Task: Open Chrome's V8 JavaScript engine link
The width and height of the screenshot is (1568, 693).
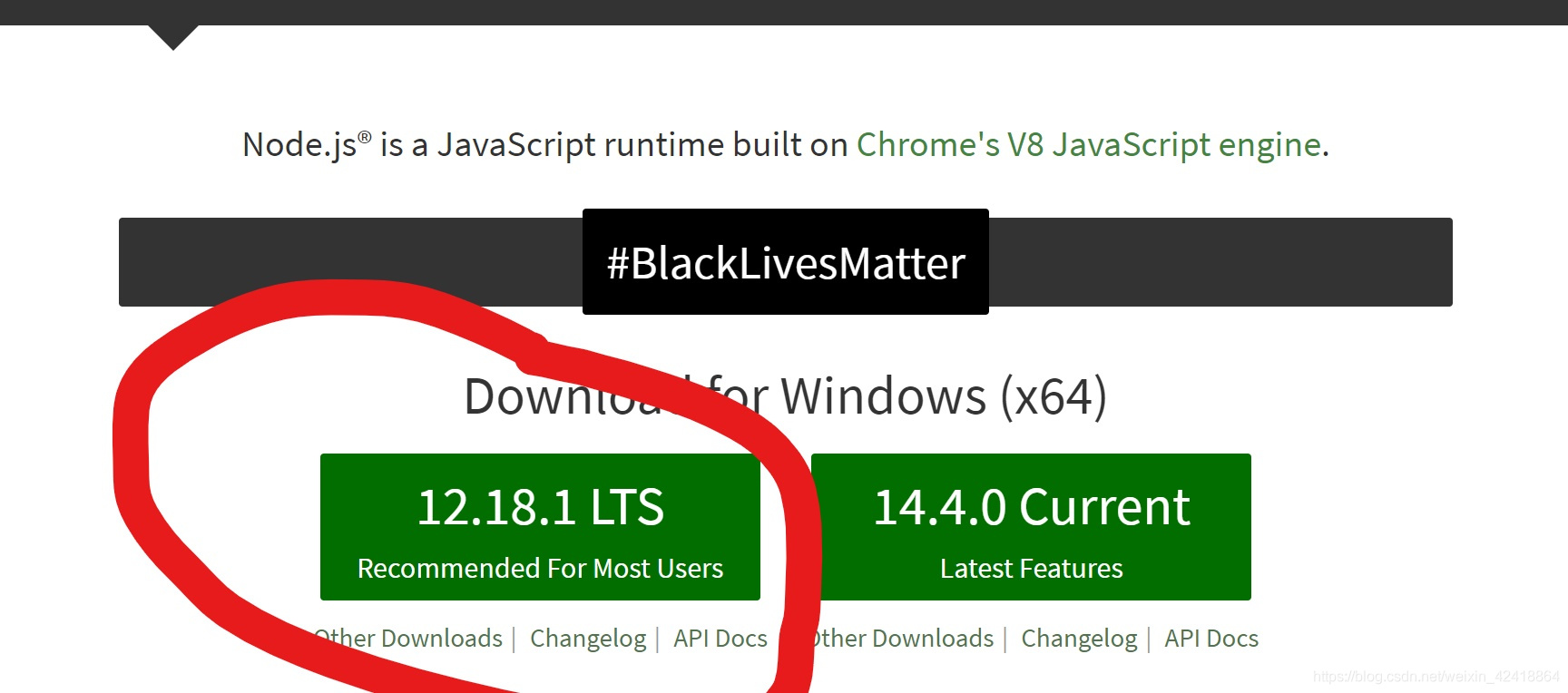Action: [x=1089, y=145]
